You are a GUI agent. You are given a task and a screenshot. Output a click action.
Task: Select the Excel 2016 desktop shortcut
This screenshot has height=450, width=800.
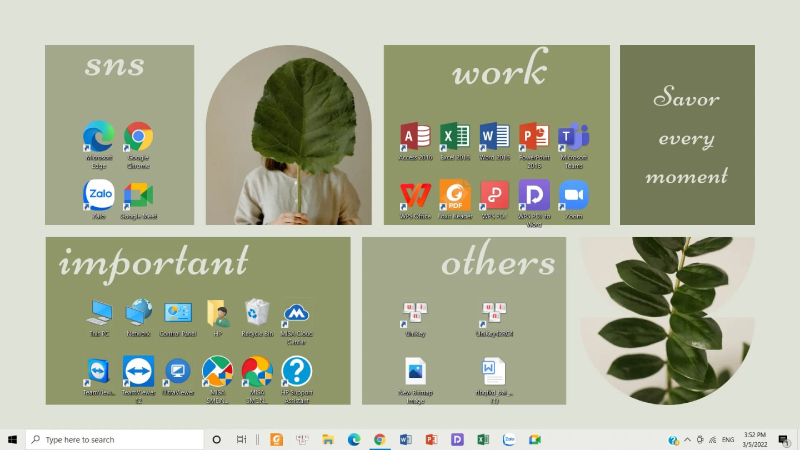tap(455, 141)
